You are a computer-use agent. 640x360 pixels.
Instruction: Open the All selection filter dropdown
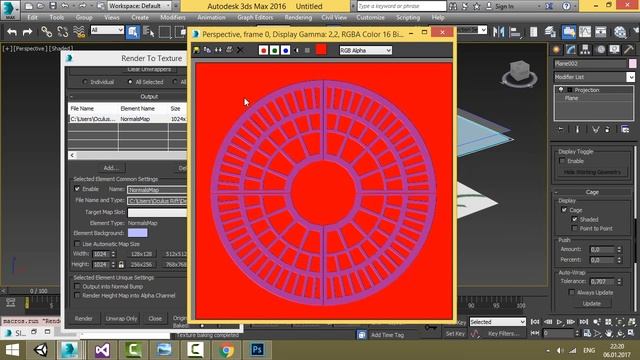coord(107,30)
